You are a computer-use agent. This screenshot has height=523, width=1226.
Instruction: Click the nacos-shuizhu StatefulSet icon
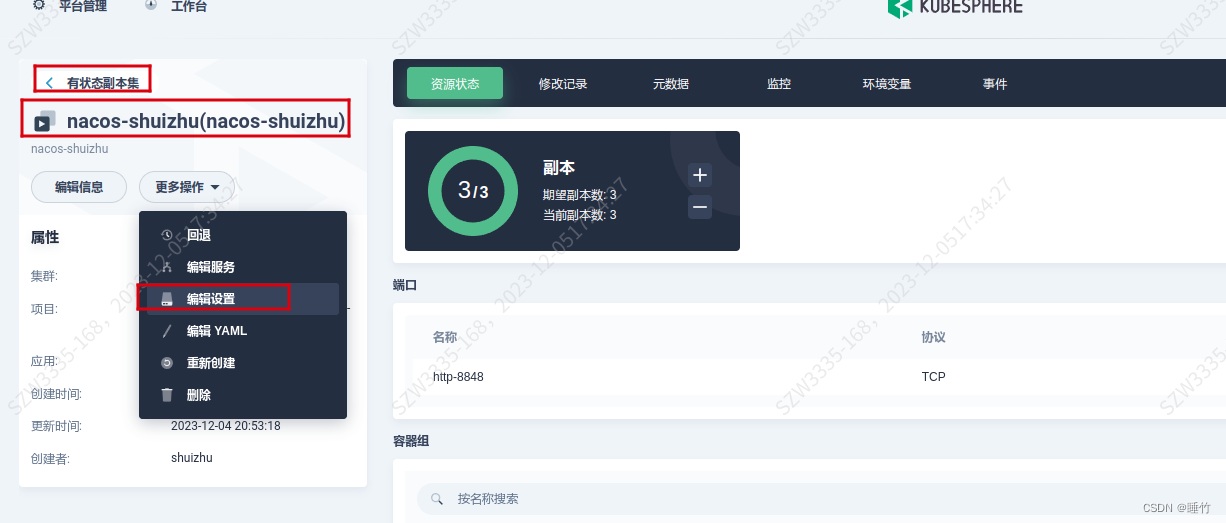pos(43,121)
